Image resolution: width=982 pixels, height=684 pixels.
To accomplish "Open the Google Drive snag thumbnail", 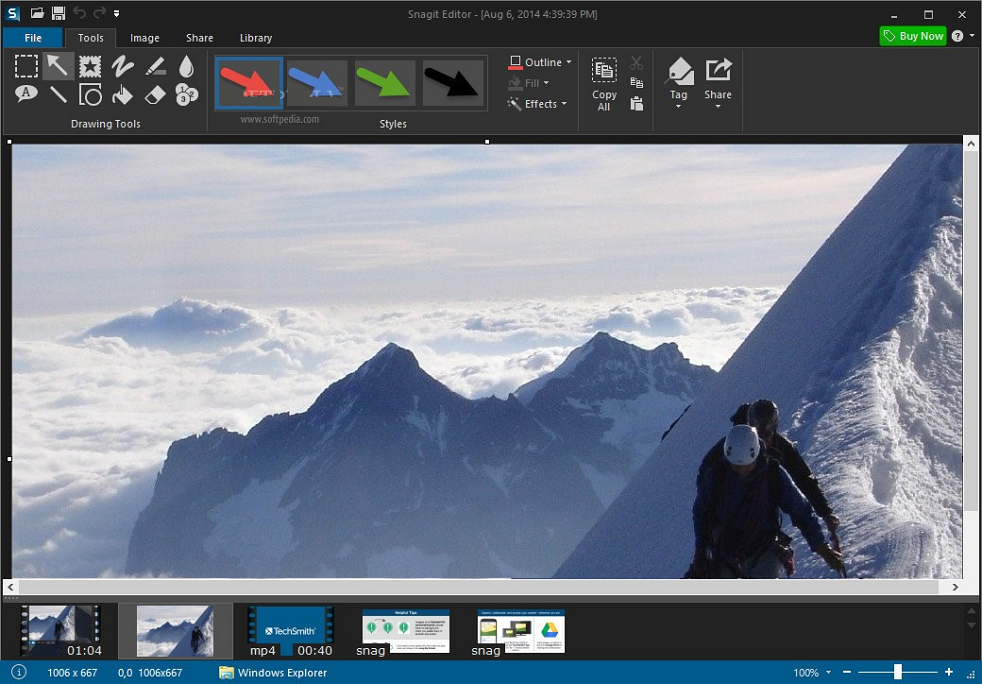I will coord(519,631).
